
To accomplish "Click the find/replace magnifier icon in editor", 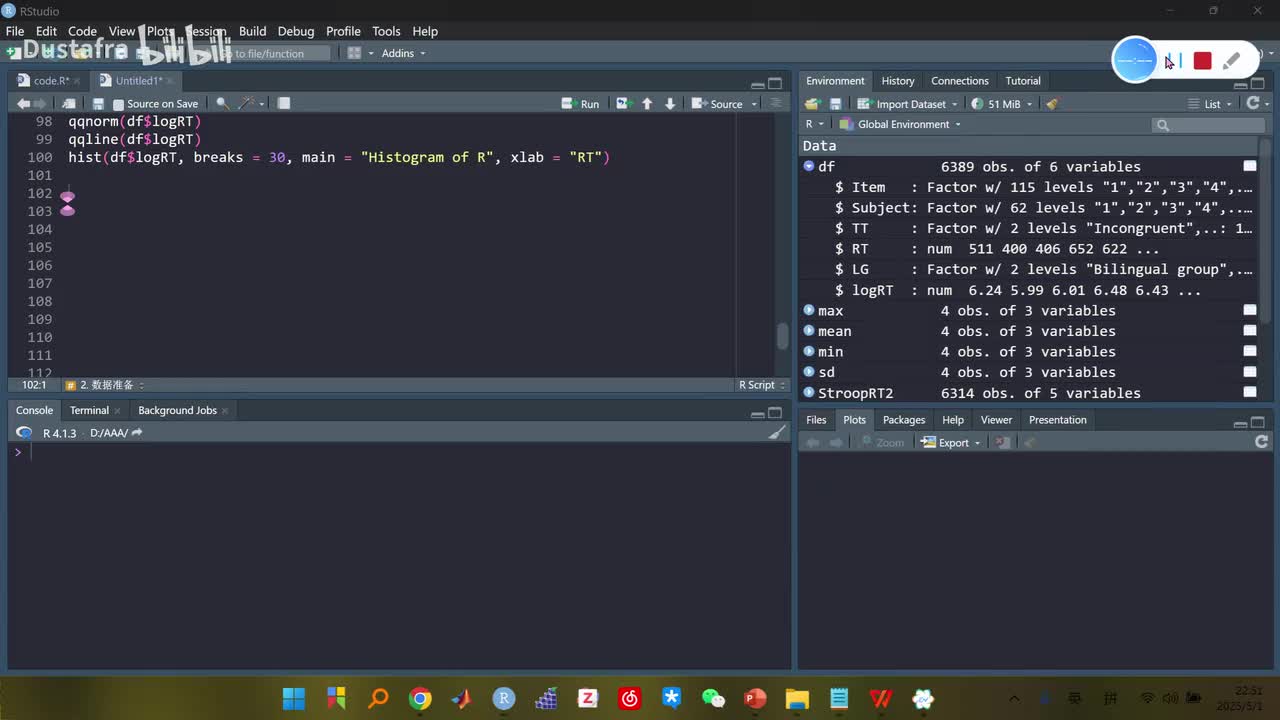I will click(x=222, y=104).
